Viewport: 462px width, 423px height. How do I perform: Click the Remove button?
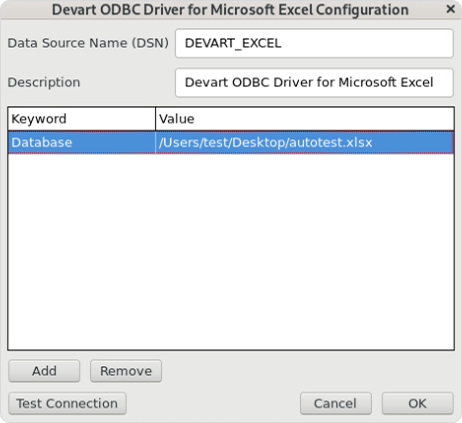coord(126,371)
